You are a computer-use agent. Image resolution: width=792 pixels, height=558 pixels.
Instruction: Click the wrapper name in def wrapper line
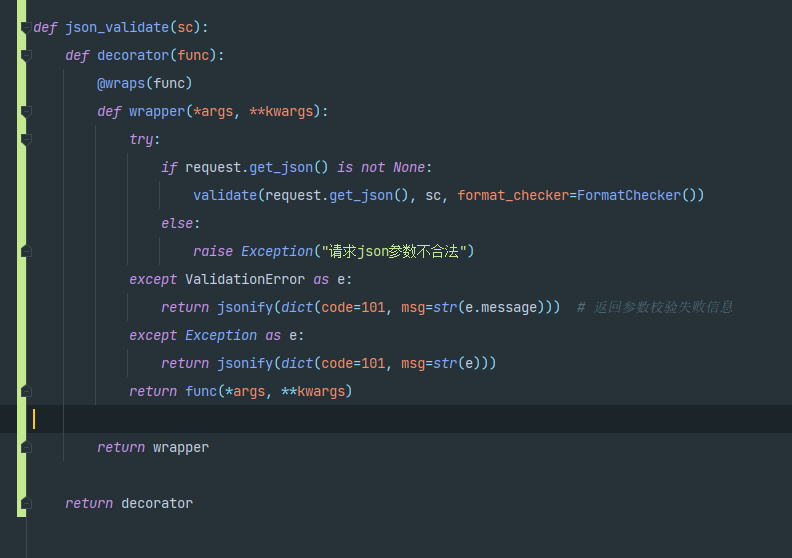(x=157, y=111)
